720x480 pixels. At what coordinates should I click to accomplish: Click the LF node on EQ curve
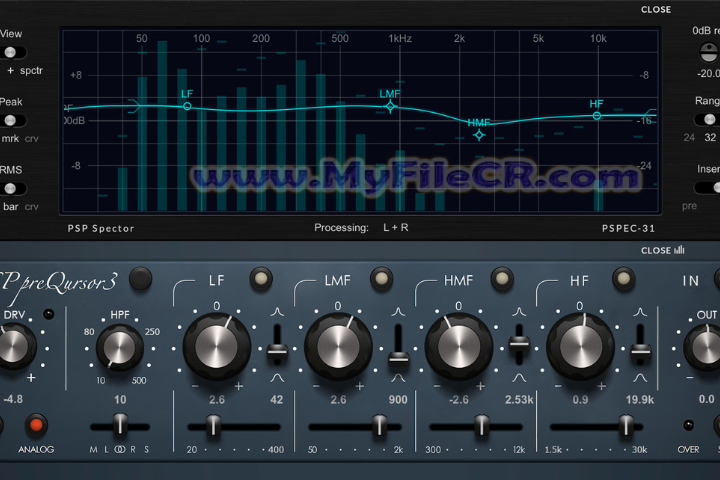pos(187,106)
